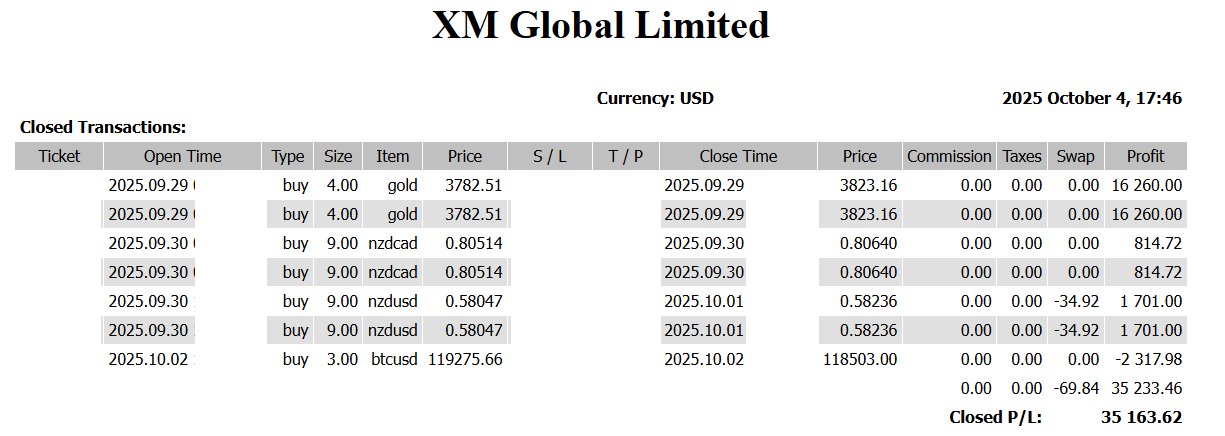Click the Open Time column header
Screen dimensions: 1225x436
(x=182, y=156)
